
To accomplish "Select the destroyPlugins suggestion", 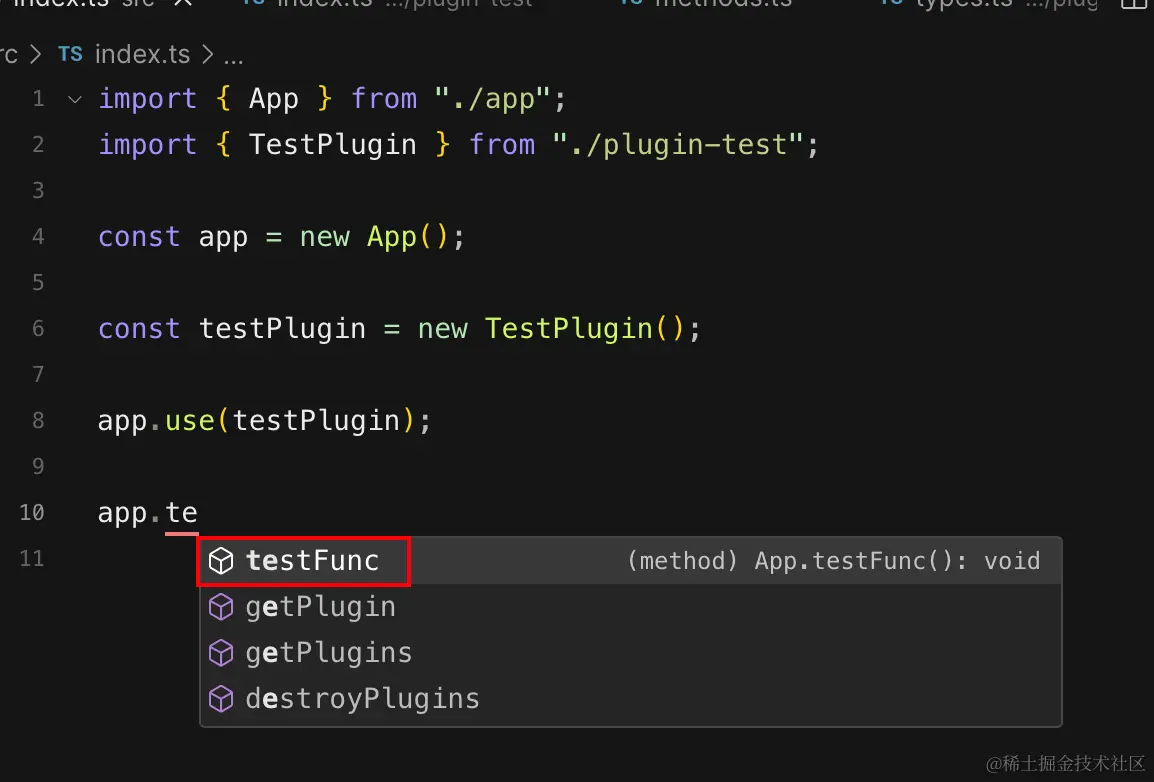I will click(362, 698).
